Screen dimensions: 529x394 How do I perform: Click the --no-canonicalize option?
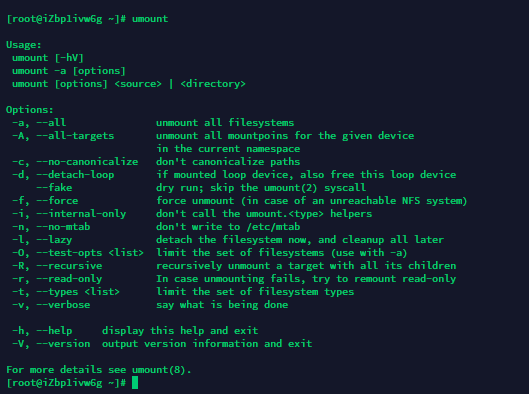click(87, 162)
